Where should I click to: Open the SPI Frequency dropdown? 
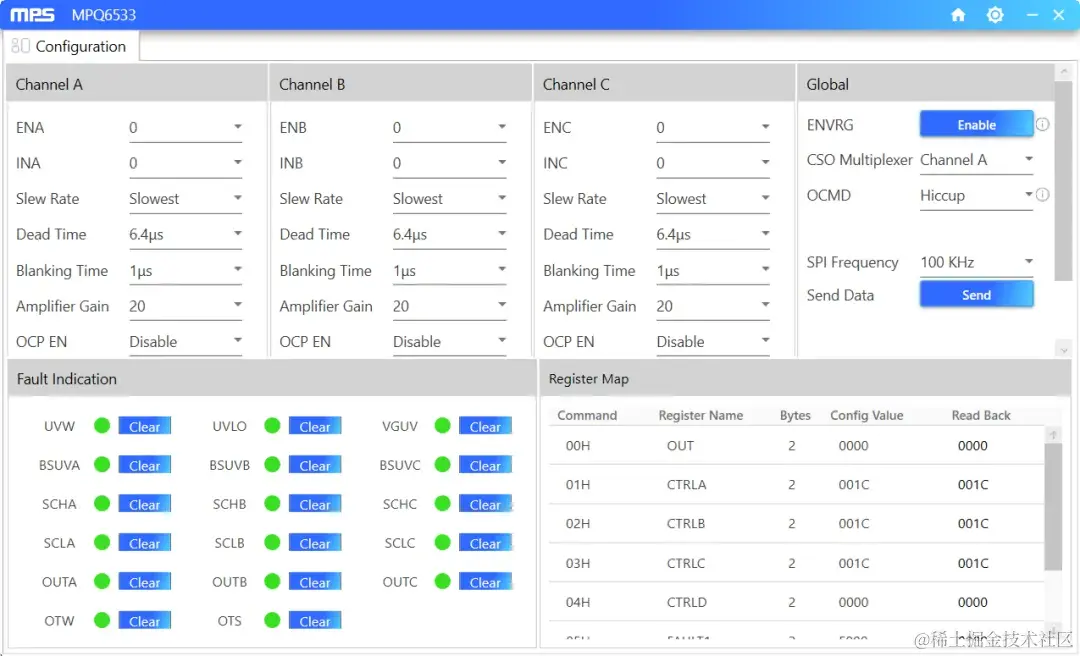[977, 263]
